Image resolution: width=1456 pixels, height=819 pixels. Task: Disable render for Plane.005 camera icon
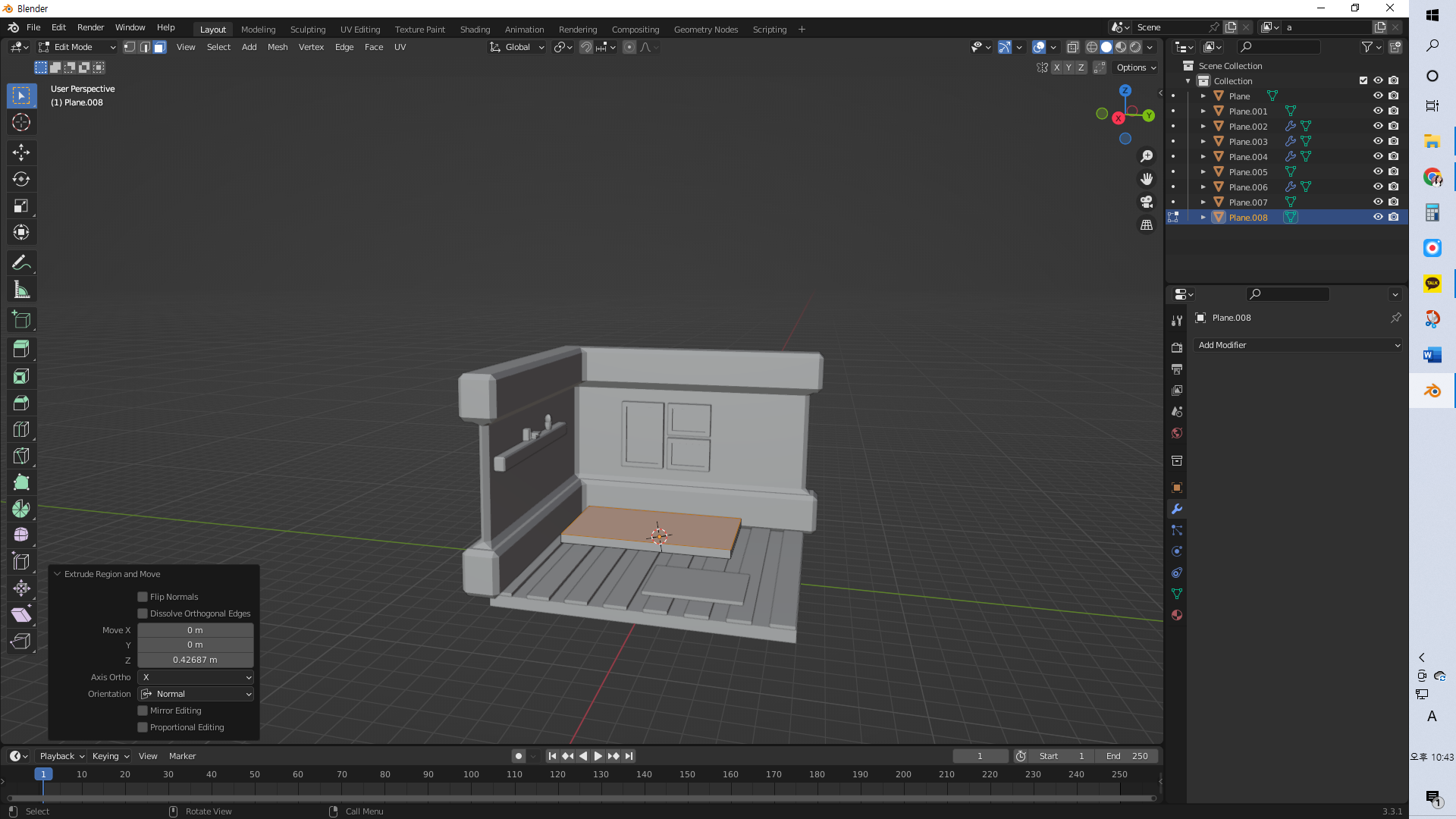(x=1394, y=171)
